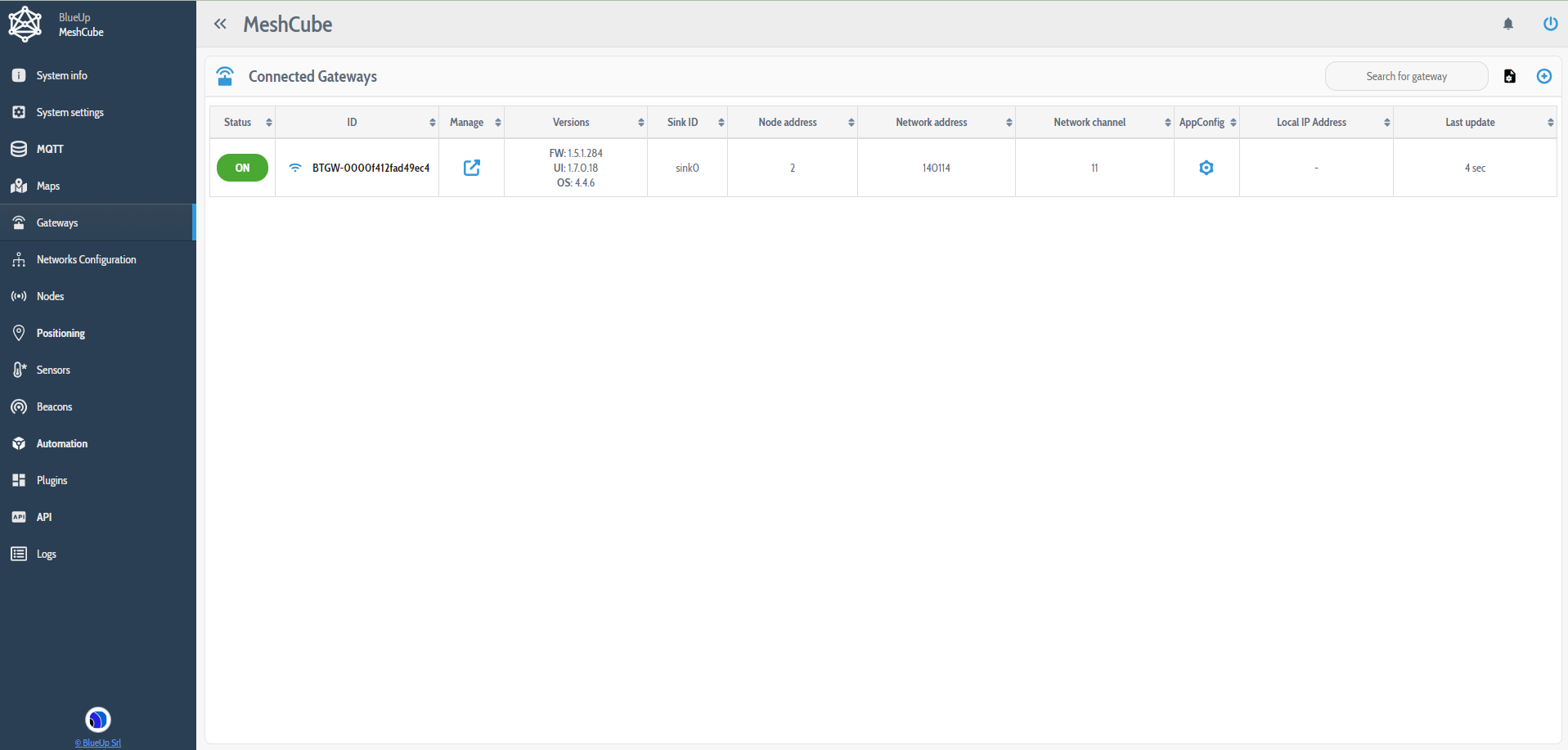The image size is (1568, 750).
Task: Go to Networks Configuration page
Action: click(x=86, y=259)
